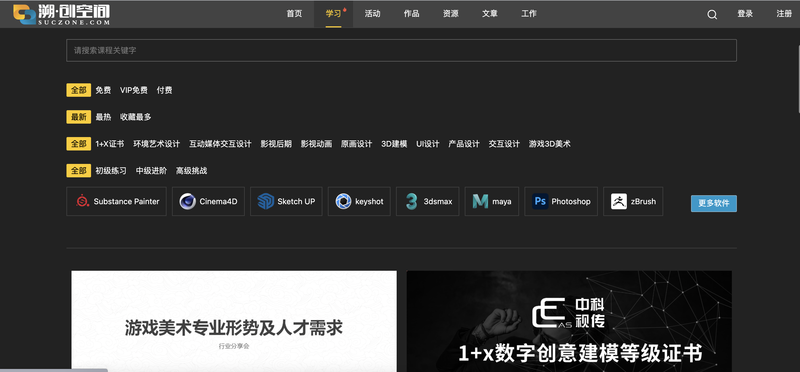
Task: Filter by 1+X证书 category
Action: click(110, 144)
